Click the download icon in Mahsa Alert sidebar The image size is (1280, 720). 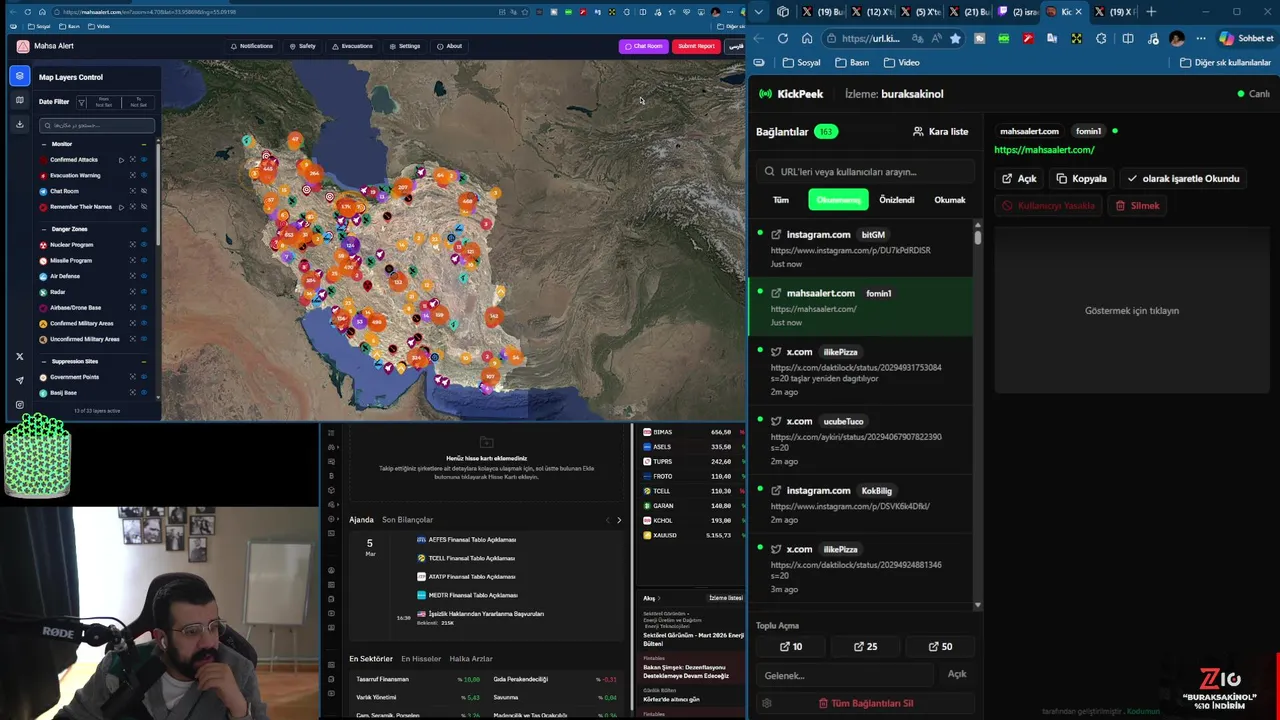(x=19, y=124)
